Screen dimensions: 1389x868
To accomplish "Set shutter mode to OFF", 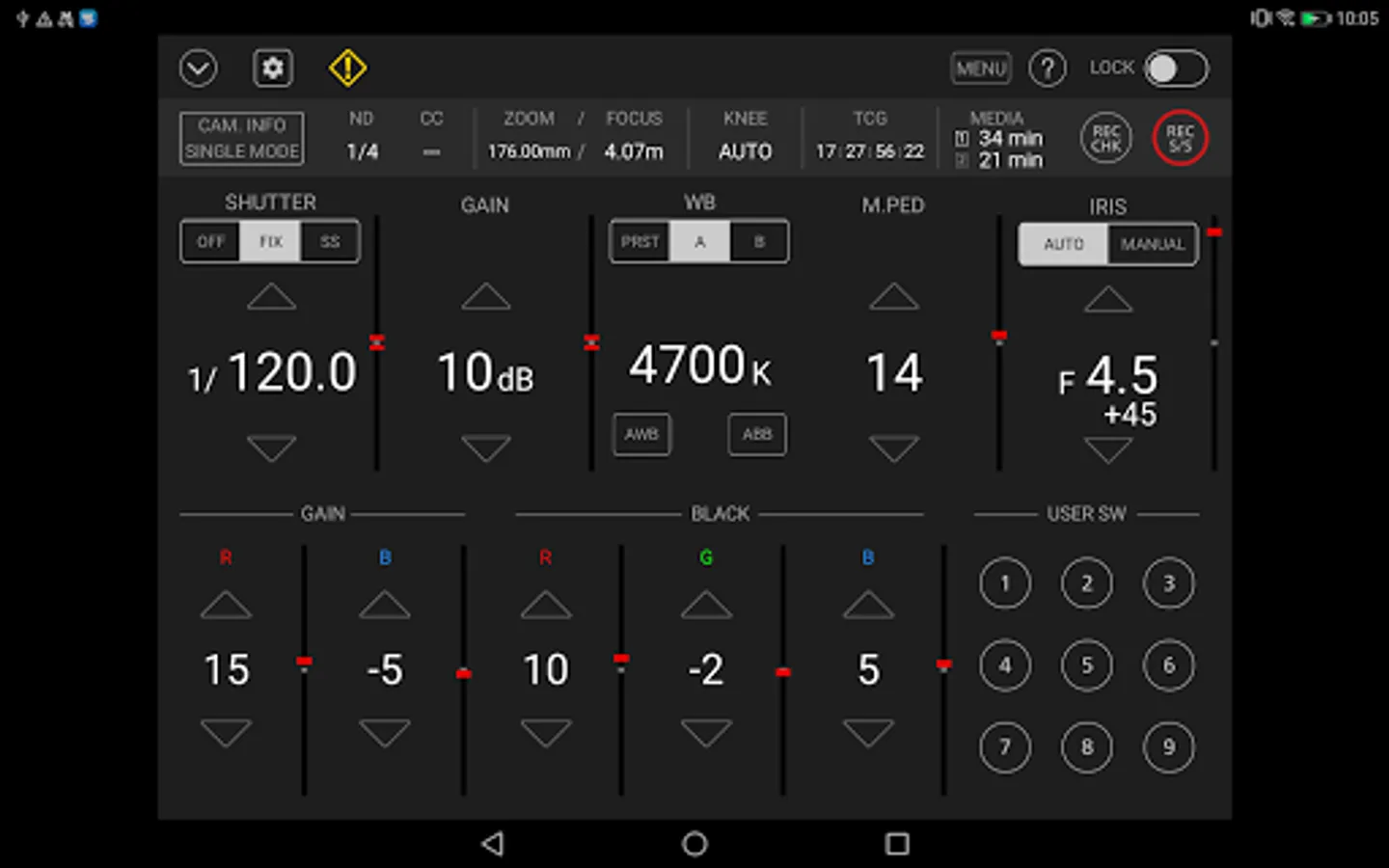I will click(210, 241).
